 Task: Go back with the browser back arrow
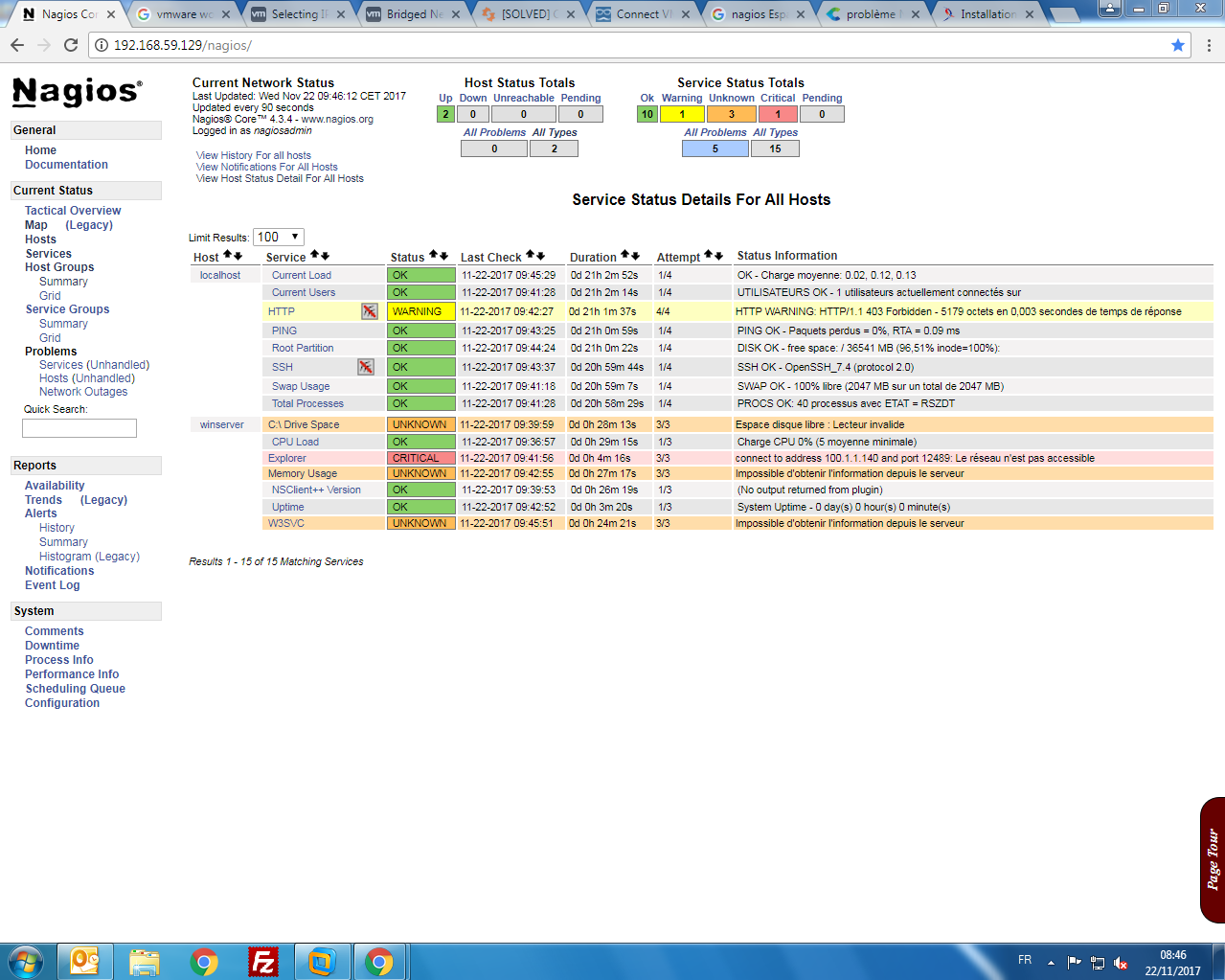click(x=17, y=45)
